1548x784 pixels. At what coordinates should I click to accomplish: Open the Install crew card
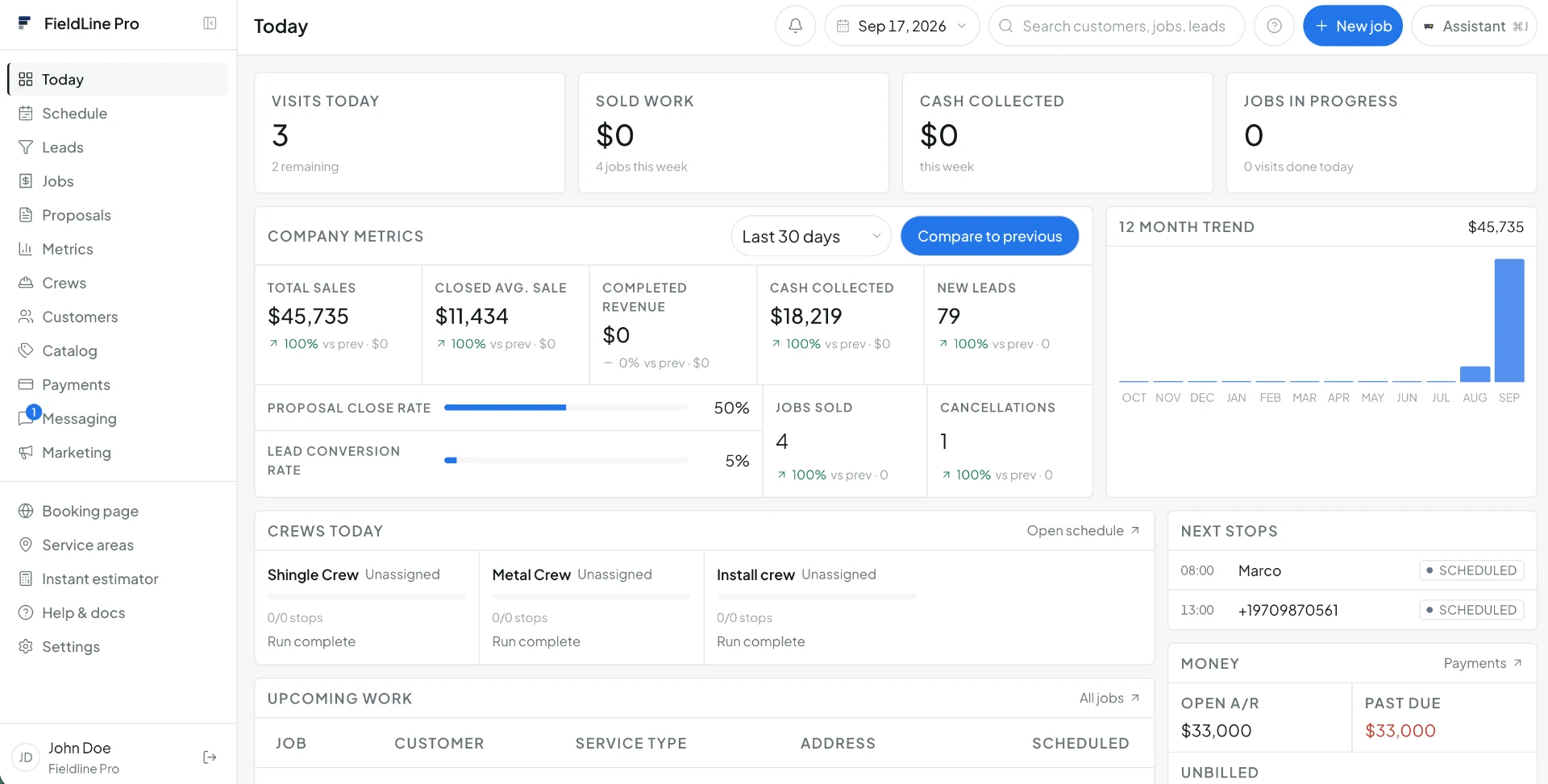pyautogui.click(x=816, y=608)
